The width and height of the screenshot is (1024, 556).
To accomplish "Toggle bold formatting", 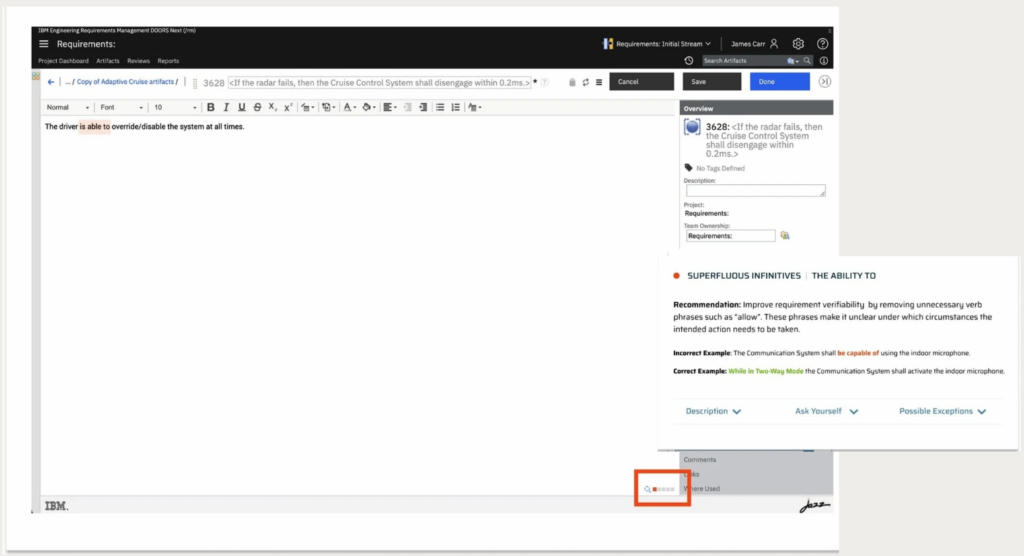I will coord(211,107).
